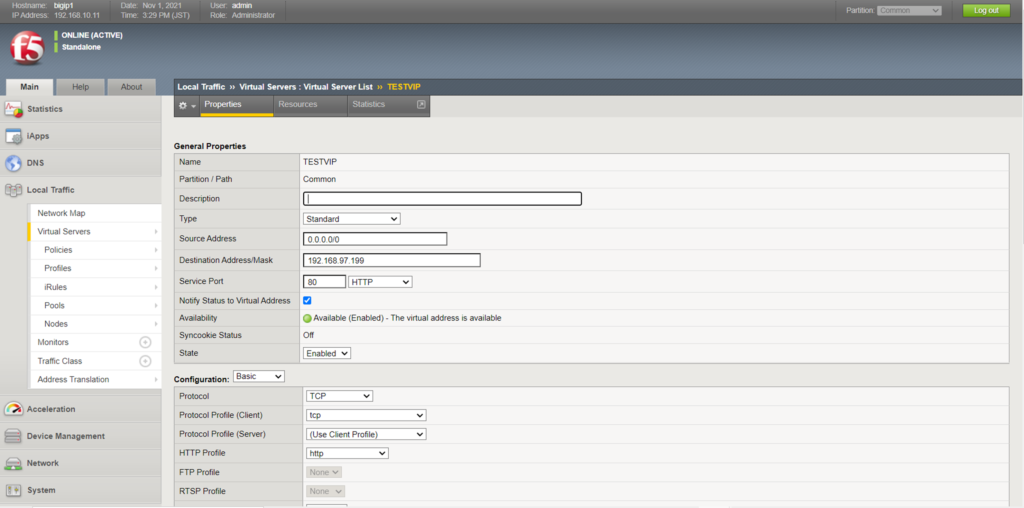Click the Device Management icon
Screen dimensions: 1024x508
point(14,436)
